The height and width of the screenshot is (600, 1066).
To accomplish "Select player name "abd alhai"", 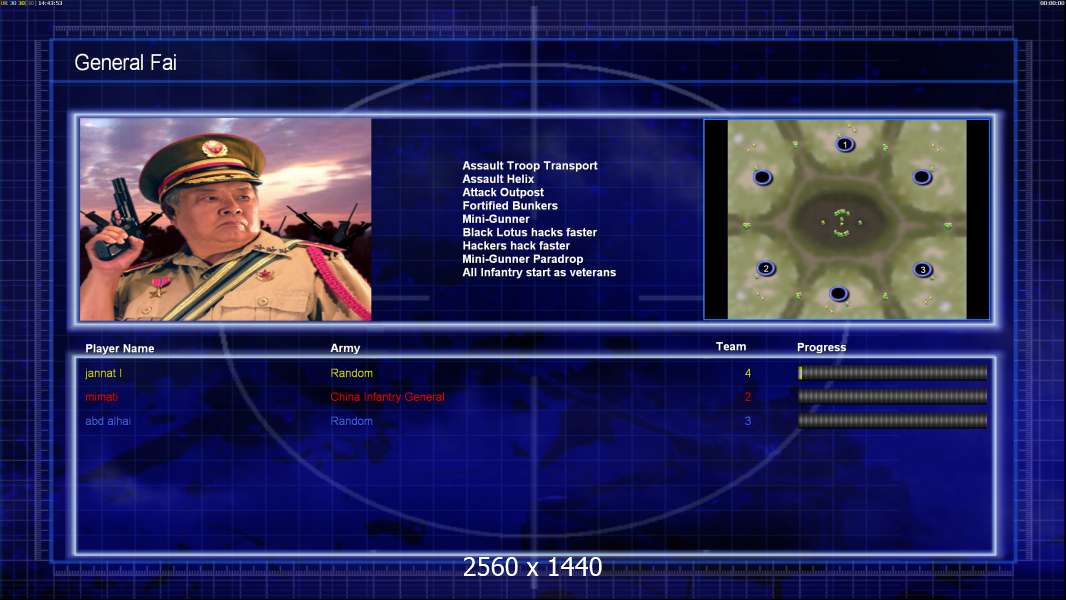I will point(107,421).
